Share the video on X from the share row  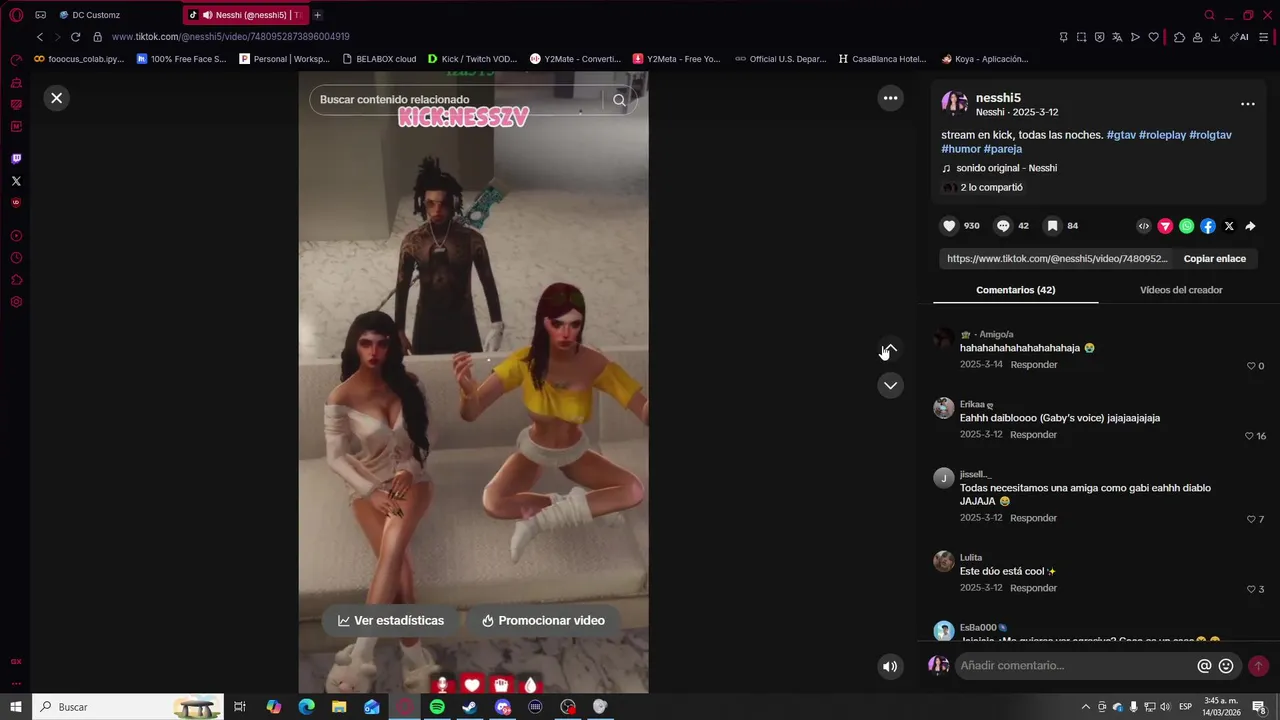coord(1229,226)
